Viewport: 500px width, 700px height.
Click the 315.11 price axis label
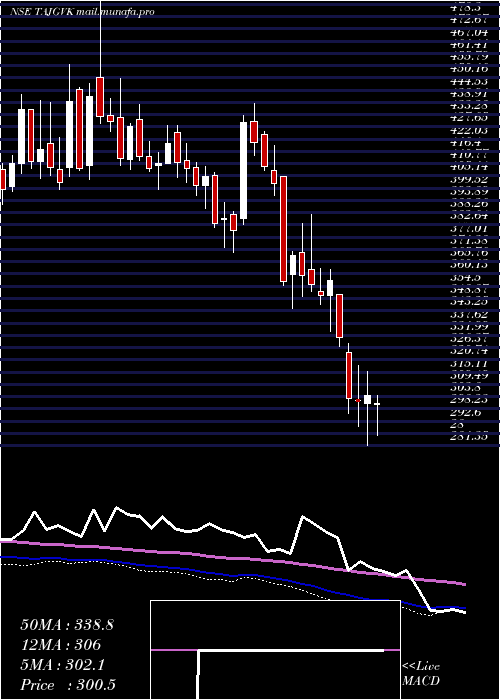click(x=469, y=364)
